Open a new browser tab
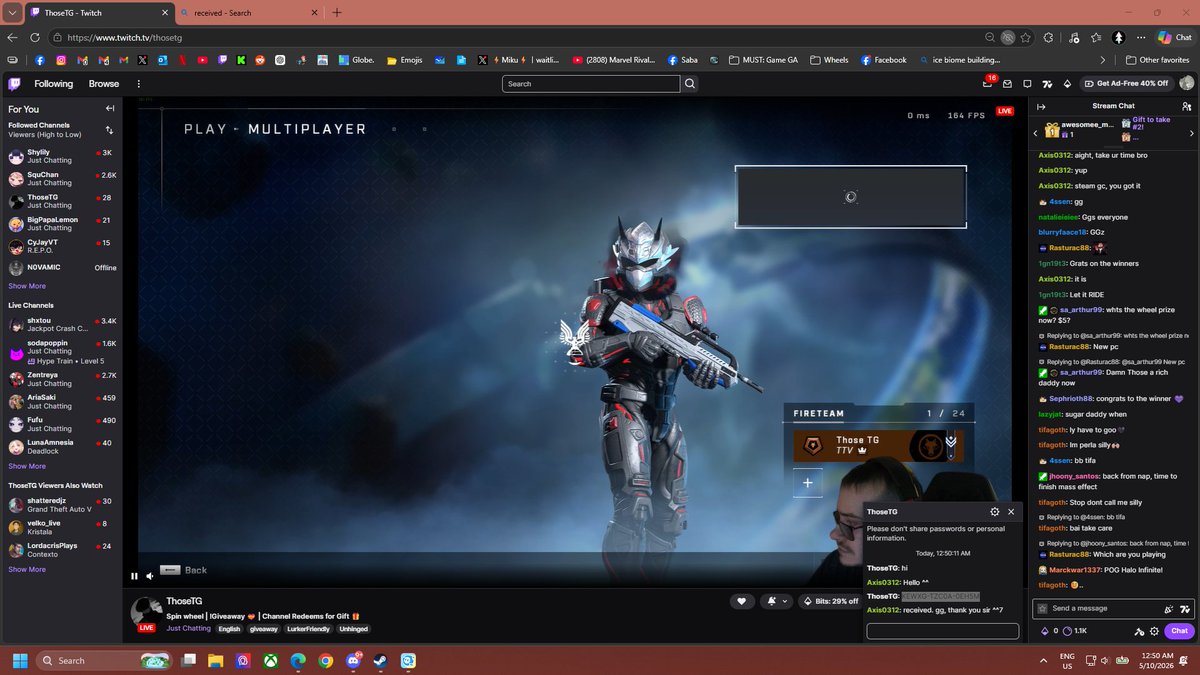1200x675 pixels. [x=337, y=13]
